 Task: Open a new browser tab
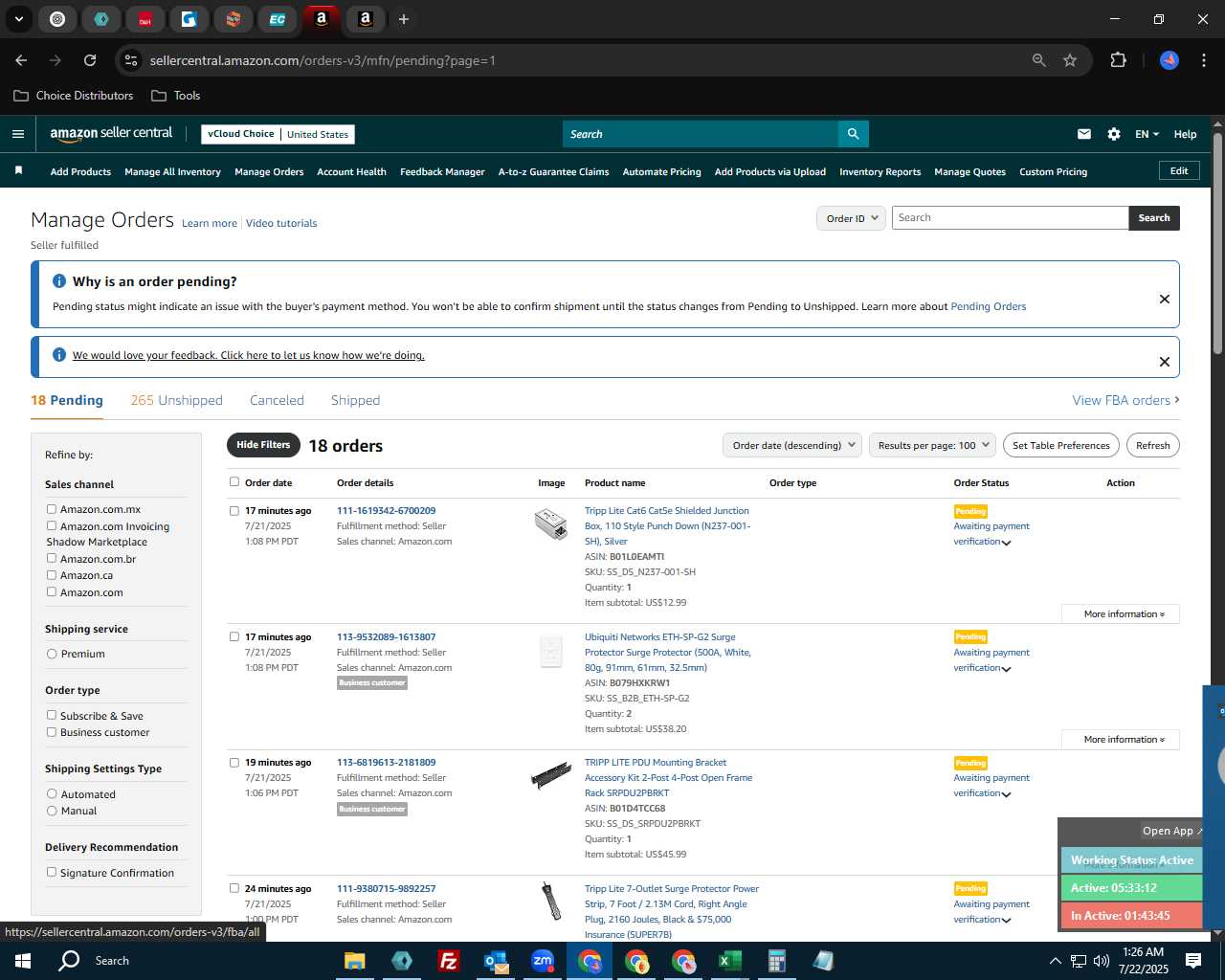click(x=404, y=19)
